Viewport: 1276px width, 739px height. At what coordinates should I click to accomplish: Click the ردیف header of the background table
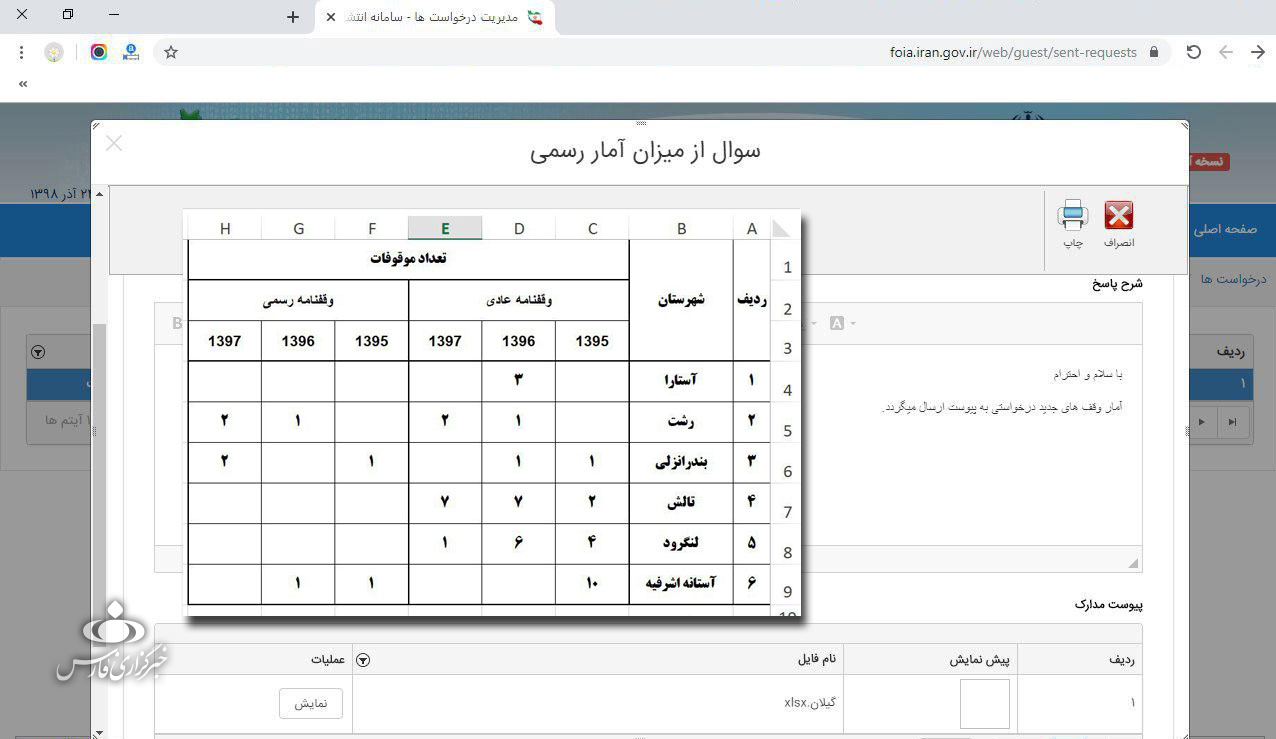click(1231, 352)
